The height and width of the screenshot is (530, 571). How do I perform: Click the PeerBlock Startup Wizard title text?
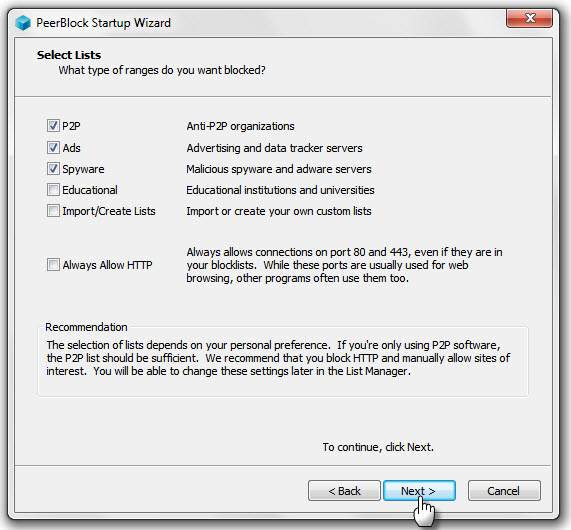pos(103,23)
